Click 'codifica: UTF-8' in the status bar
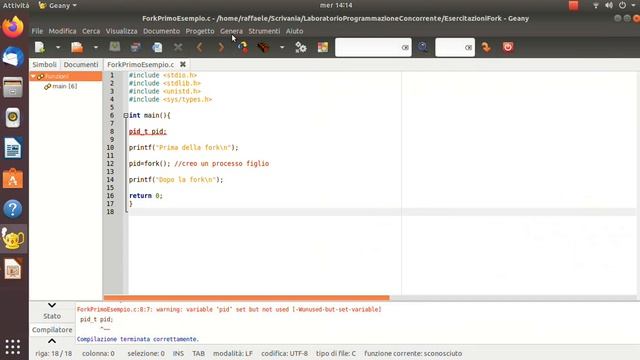This screenshot has width=640, height=360. (284, 353)
